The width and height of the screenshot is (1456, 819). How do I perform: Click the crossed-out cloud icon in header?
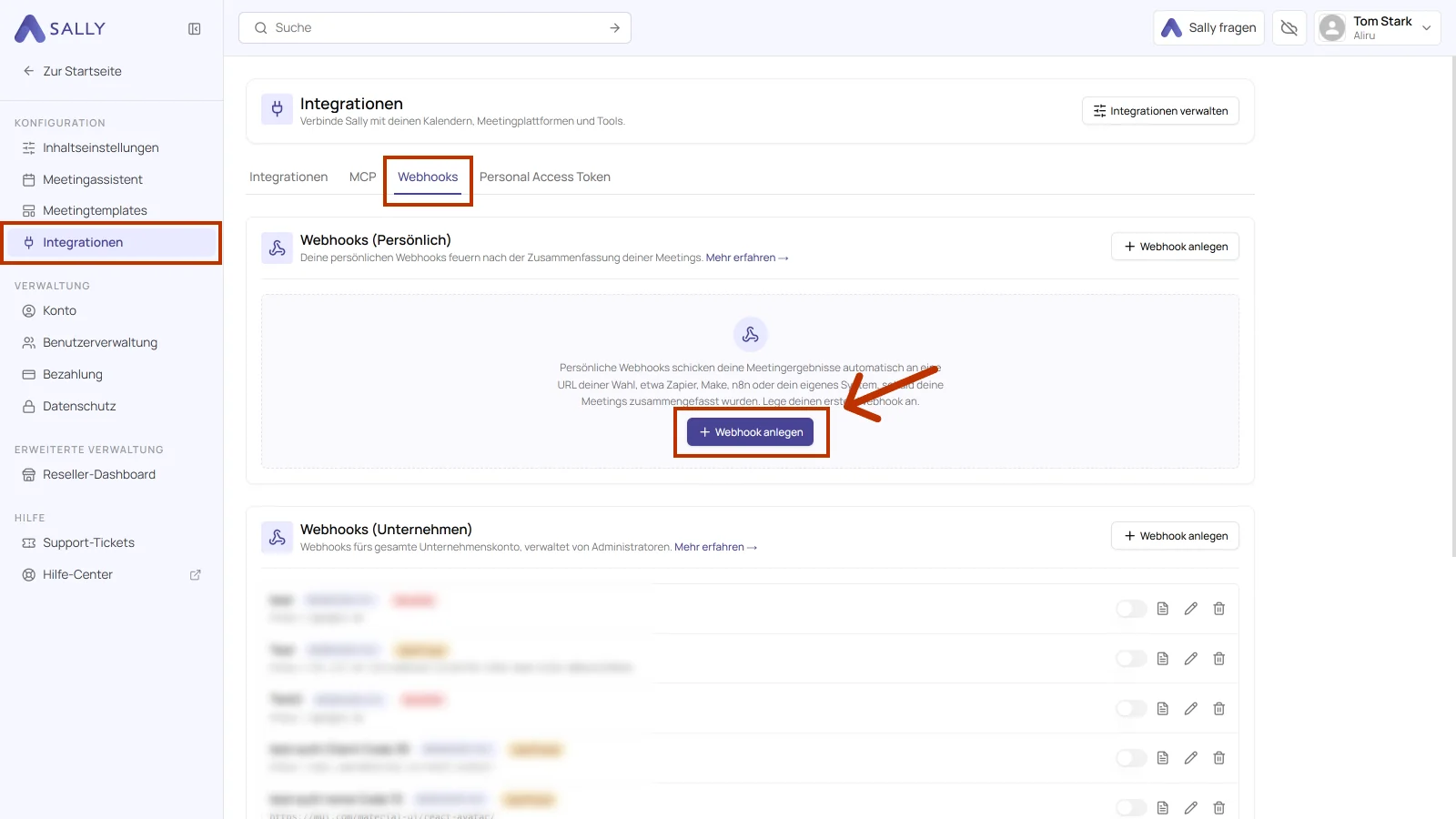click(x=1289, y=28)
